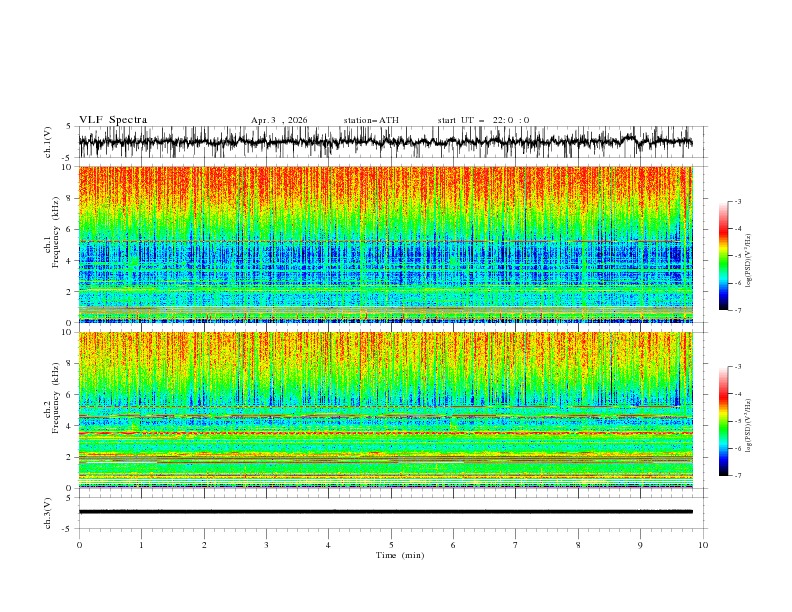The height and width of the screenshot is (612, 792).
Task: Click the ch.1 "Frequency (kHz)" axis label
Action: coord(56,233)
